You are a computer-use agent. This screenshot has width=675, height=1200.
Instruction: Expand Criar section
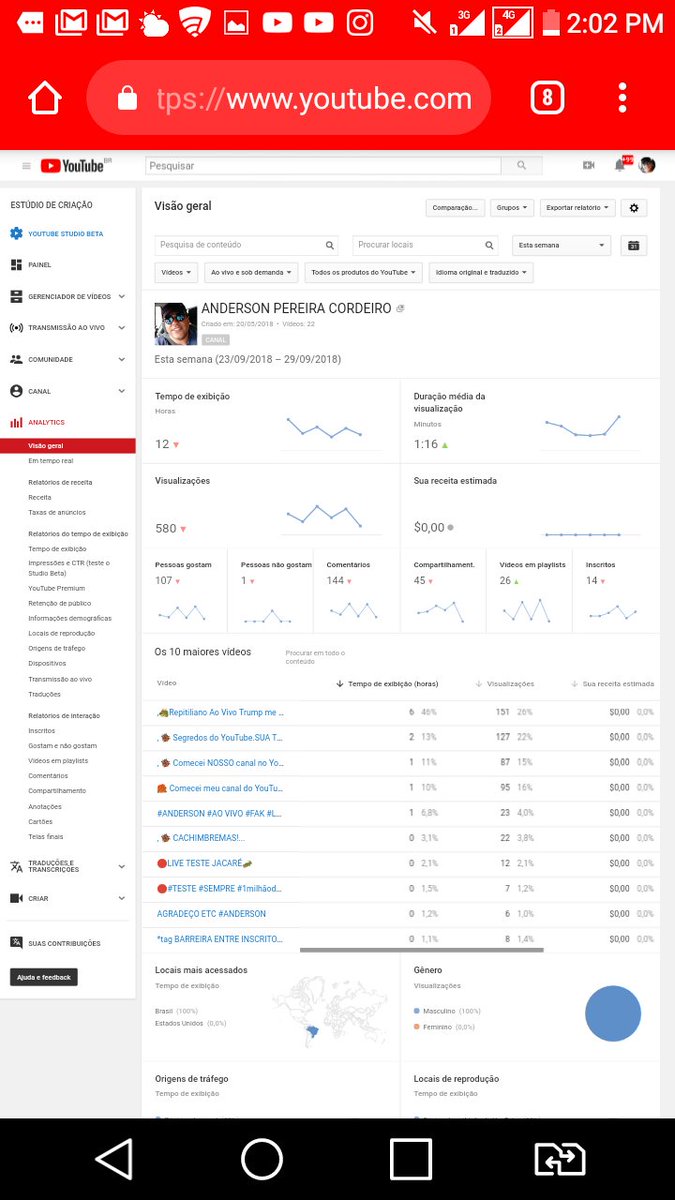(x=67, y=898)
